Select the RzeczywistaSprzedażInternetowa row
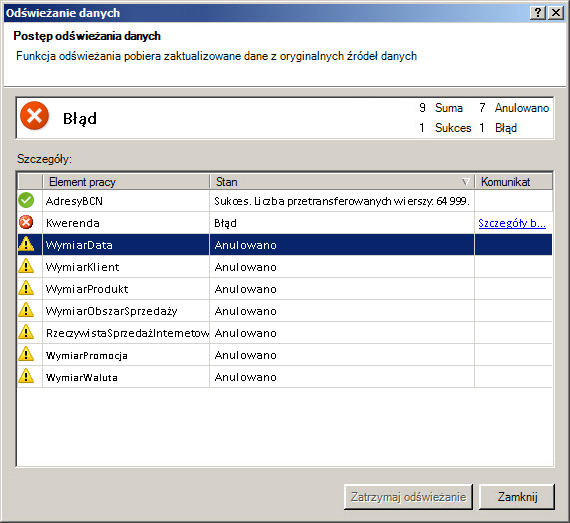This screenshot has height=523, width=570. pos(285,333)
